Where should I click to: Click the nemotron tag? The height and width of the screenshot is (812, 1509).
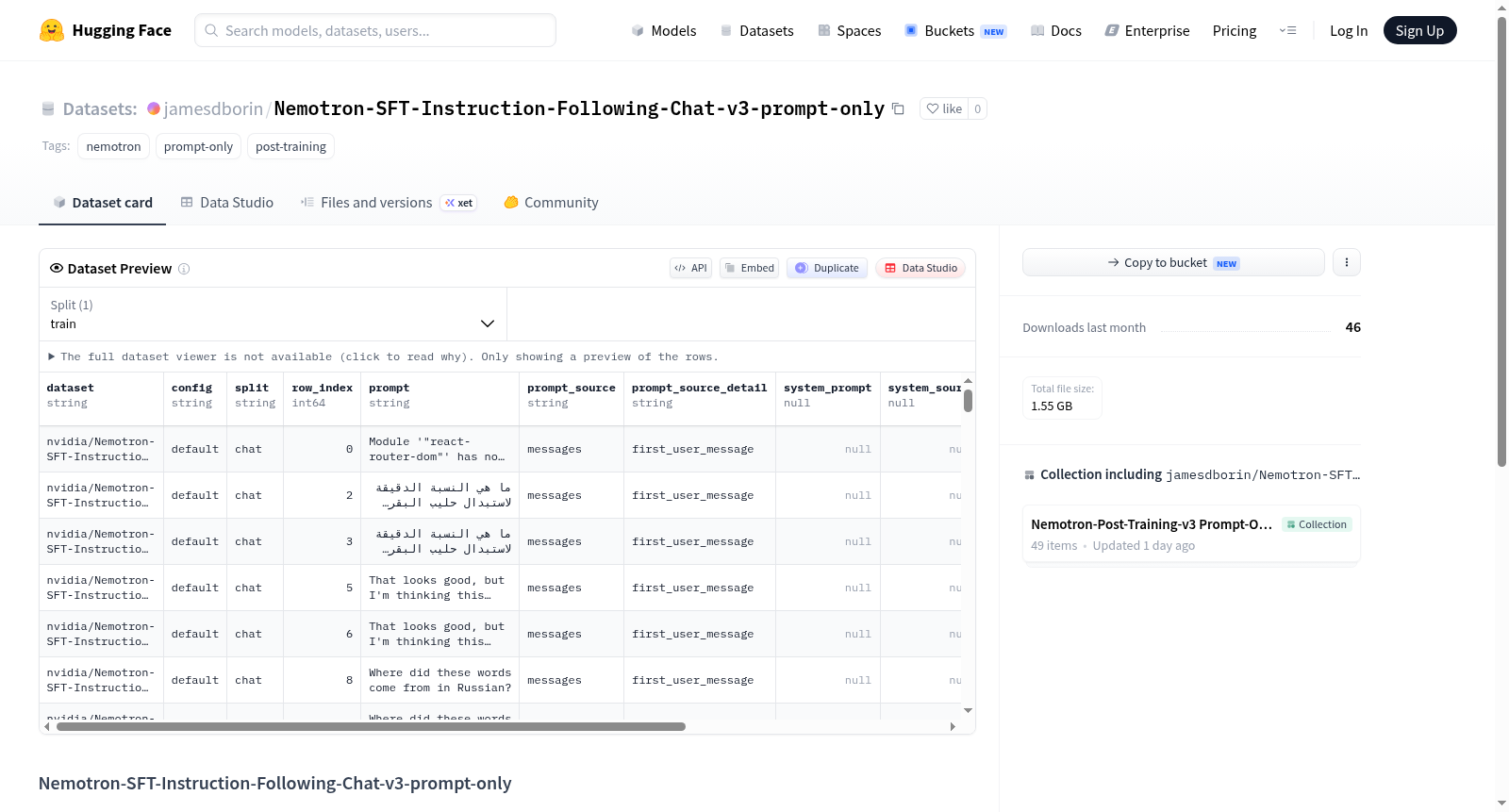tap(113, 147)
